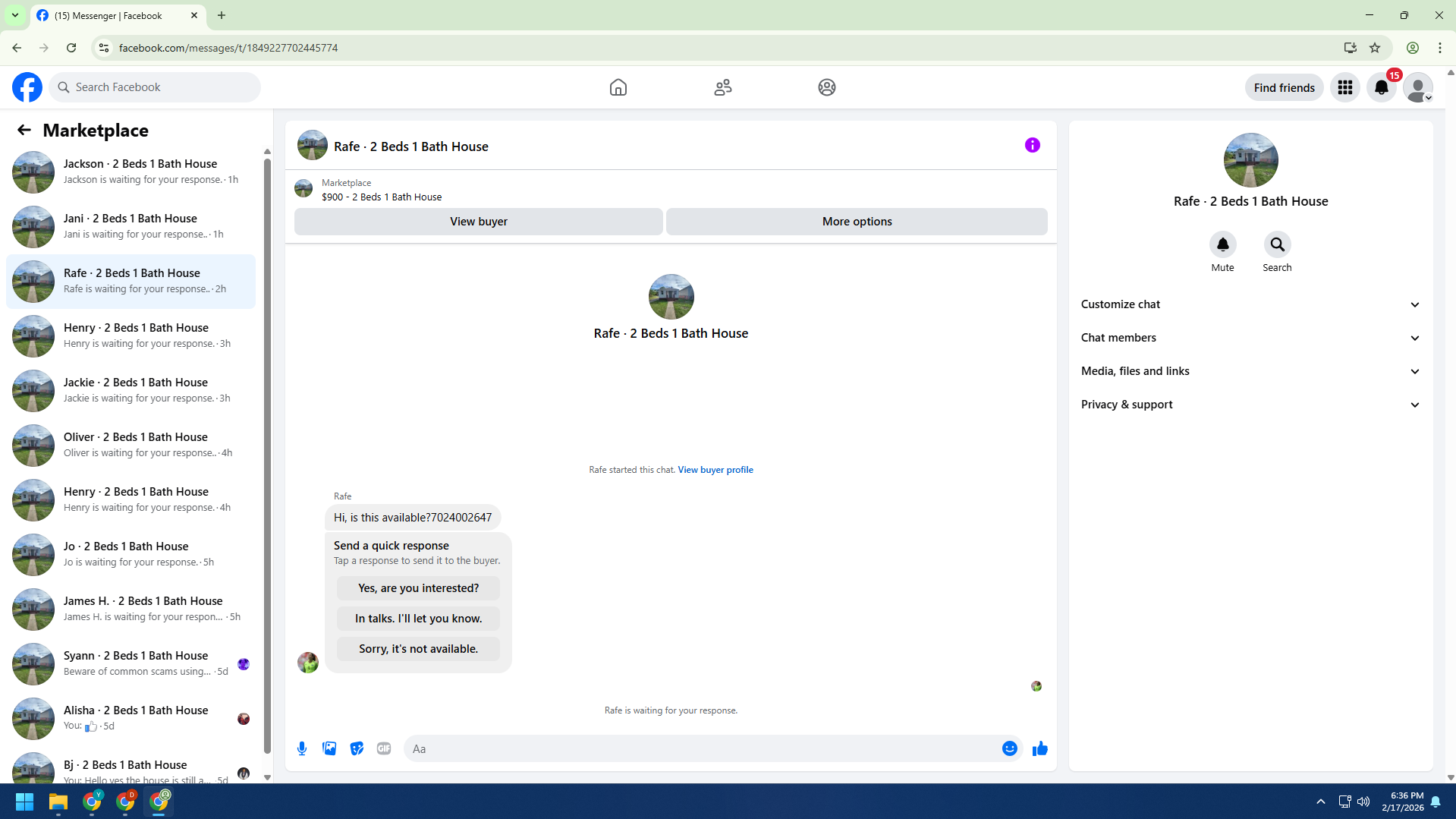
Task: Send quick reply "In talks. I'll let you know."
Action: tap(419, 619)
